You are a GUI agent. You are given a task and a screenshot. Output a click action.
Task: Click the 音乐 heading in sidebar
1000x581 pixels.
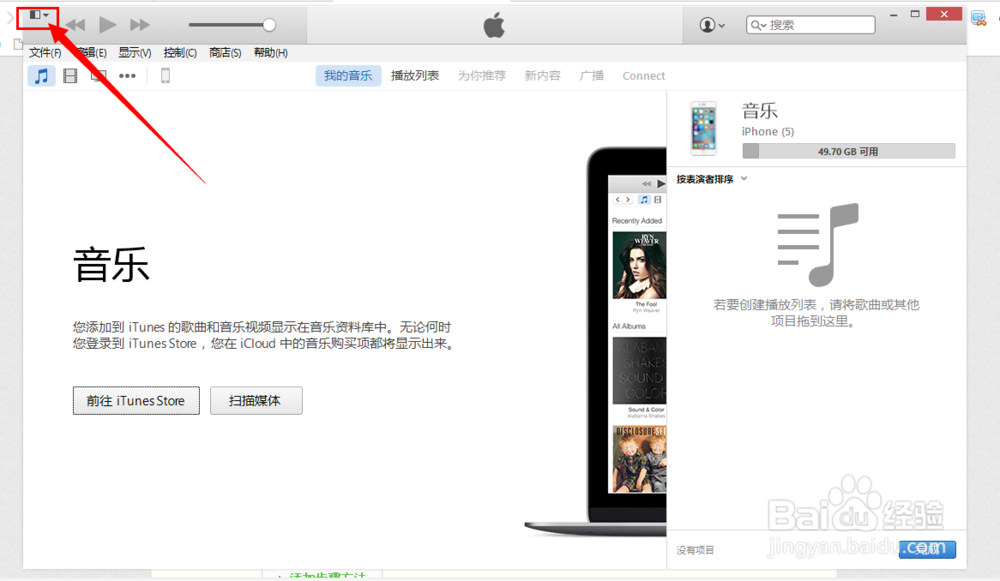point(760,111)
